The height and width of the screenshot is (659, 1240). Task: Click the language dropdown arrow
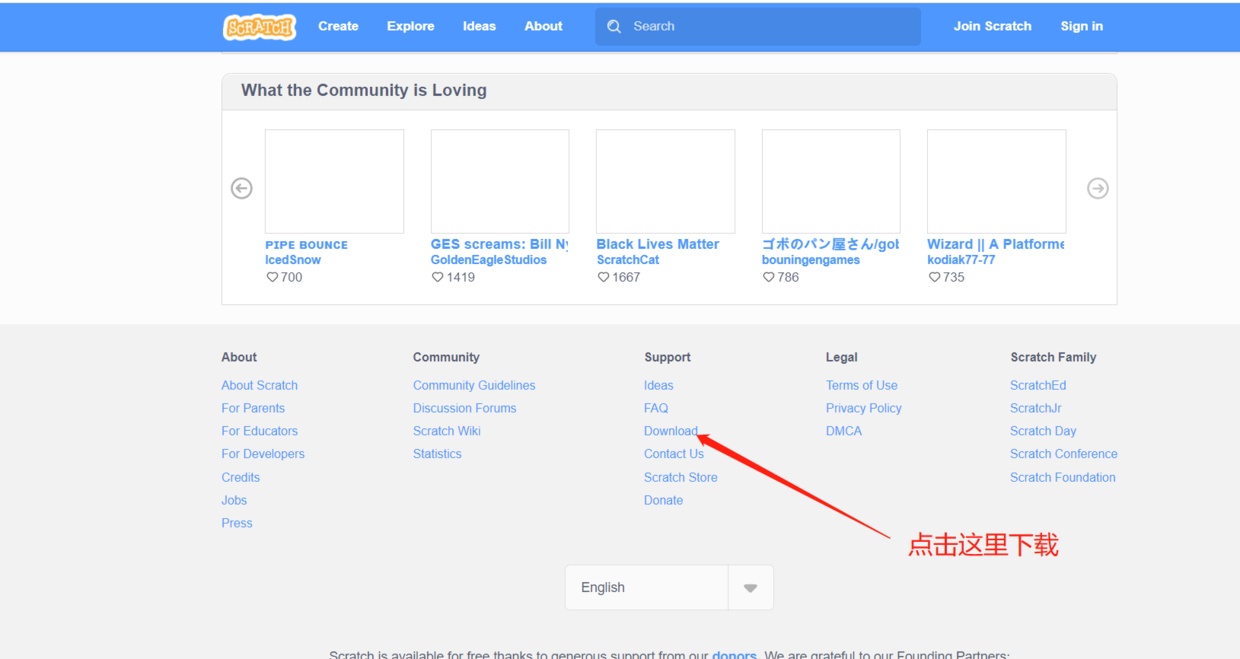point(750,588)
